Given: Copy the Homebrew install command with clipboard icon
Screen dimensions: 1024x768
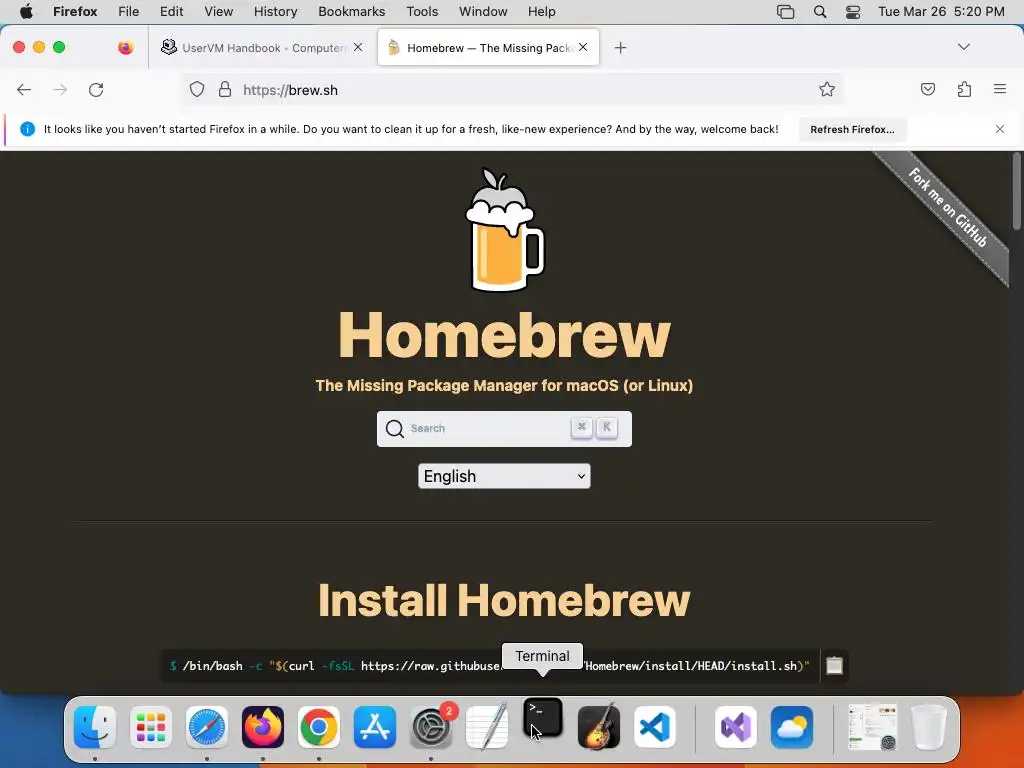Looking at the screenshot, I should click(835, 665).
